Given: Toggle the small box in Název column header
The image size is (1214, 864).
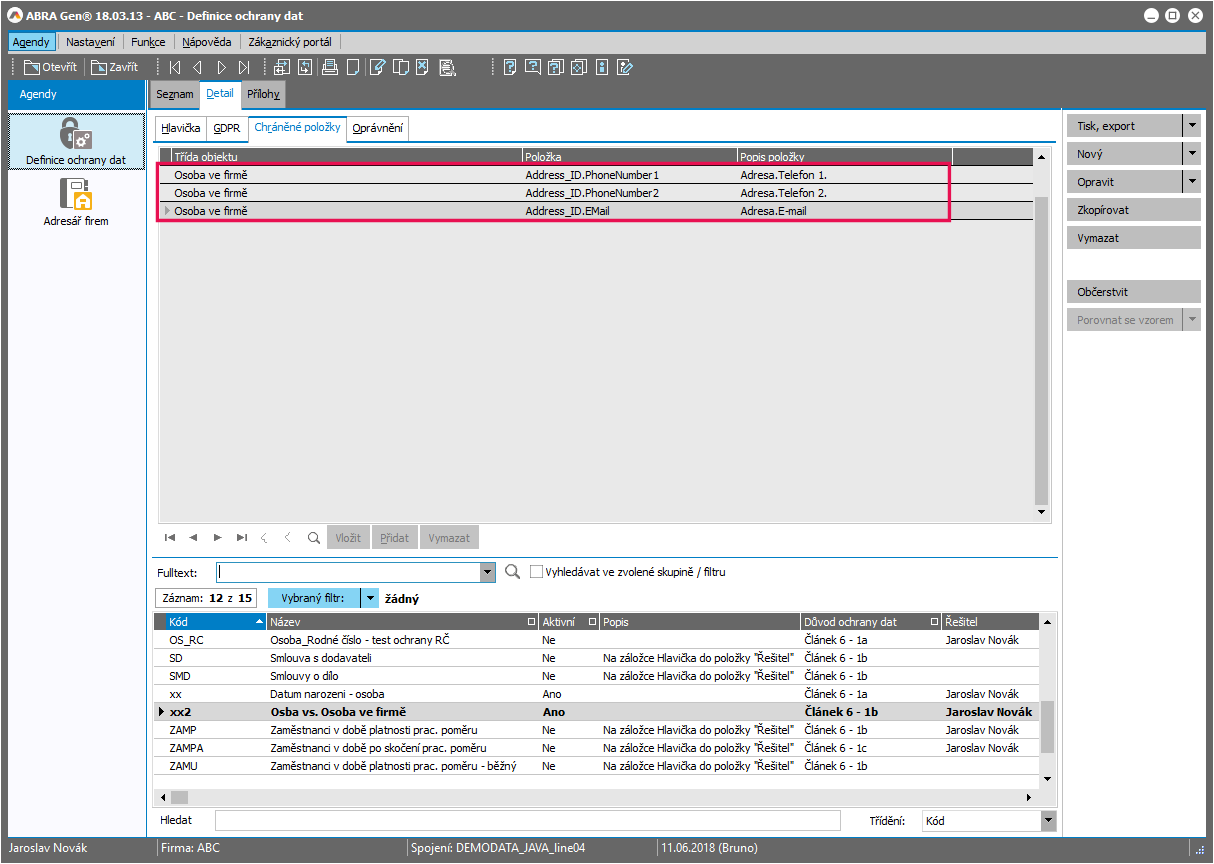Looking at the screenshot, I should pyautogui.click(x=531, y=622).
